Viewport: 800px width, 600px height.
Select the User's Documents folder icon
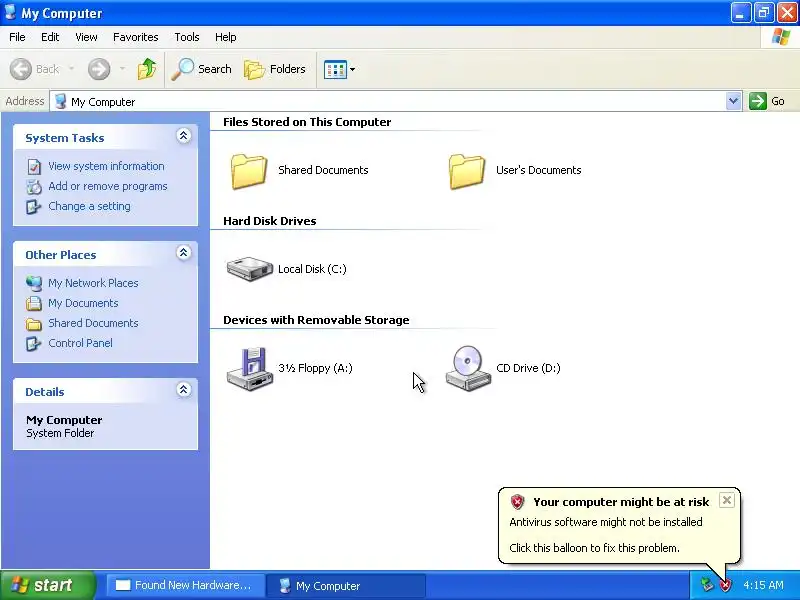(466, 171)
